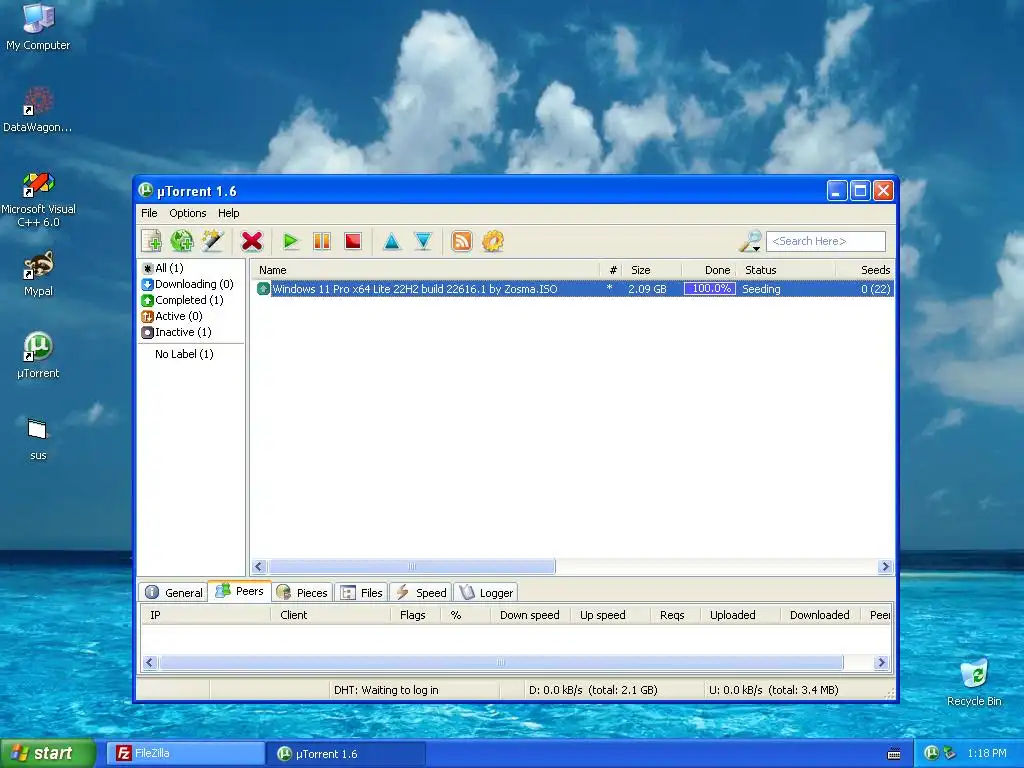Open My Computer desktop icon

click(38, 26)
